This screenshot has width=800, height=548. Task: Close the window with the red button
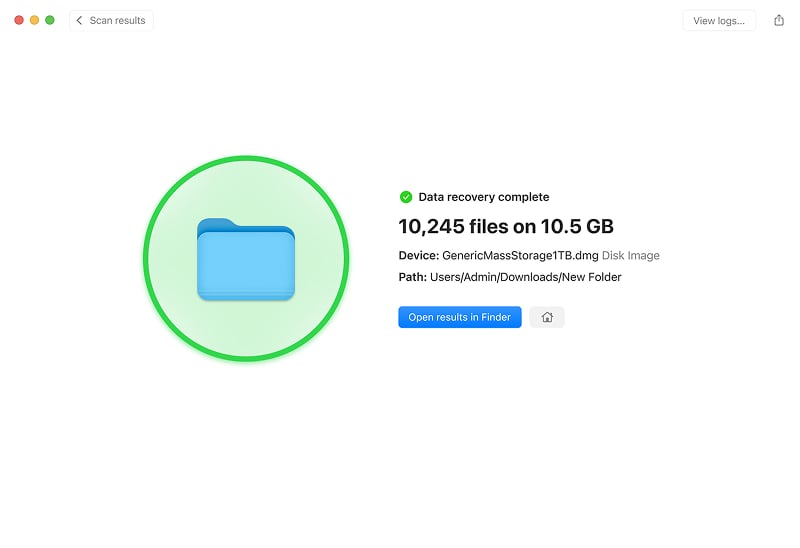click(x=19, y=20)
